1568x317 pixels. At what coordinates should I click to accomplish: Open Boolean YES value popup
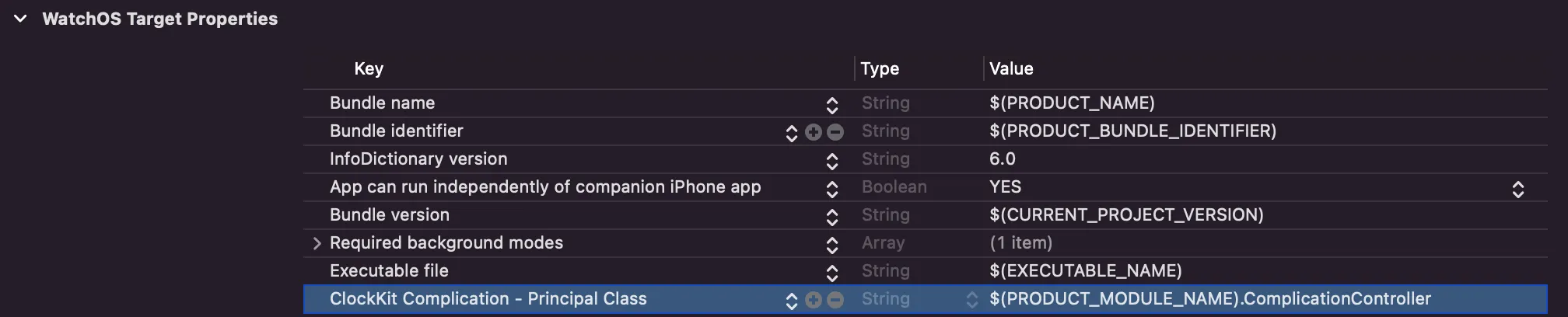point(1517,189)
